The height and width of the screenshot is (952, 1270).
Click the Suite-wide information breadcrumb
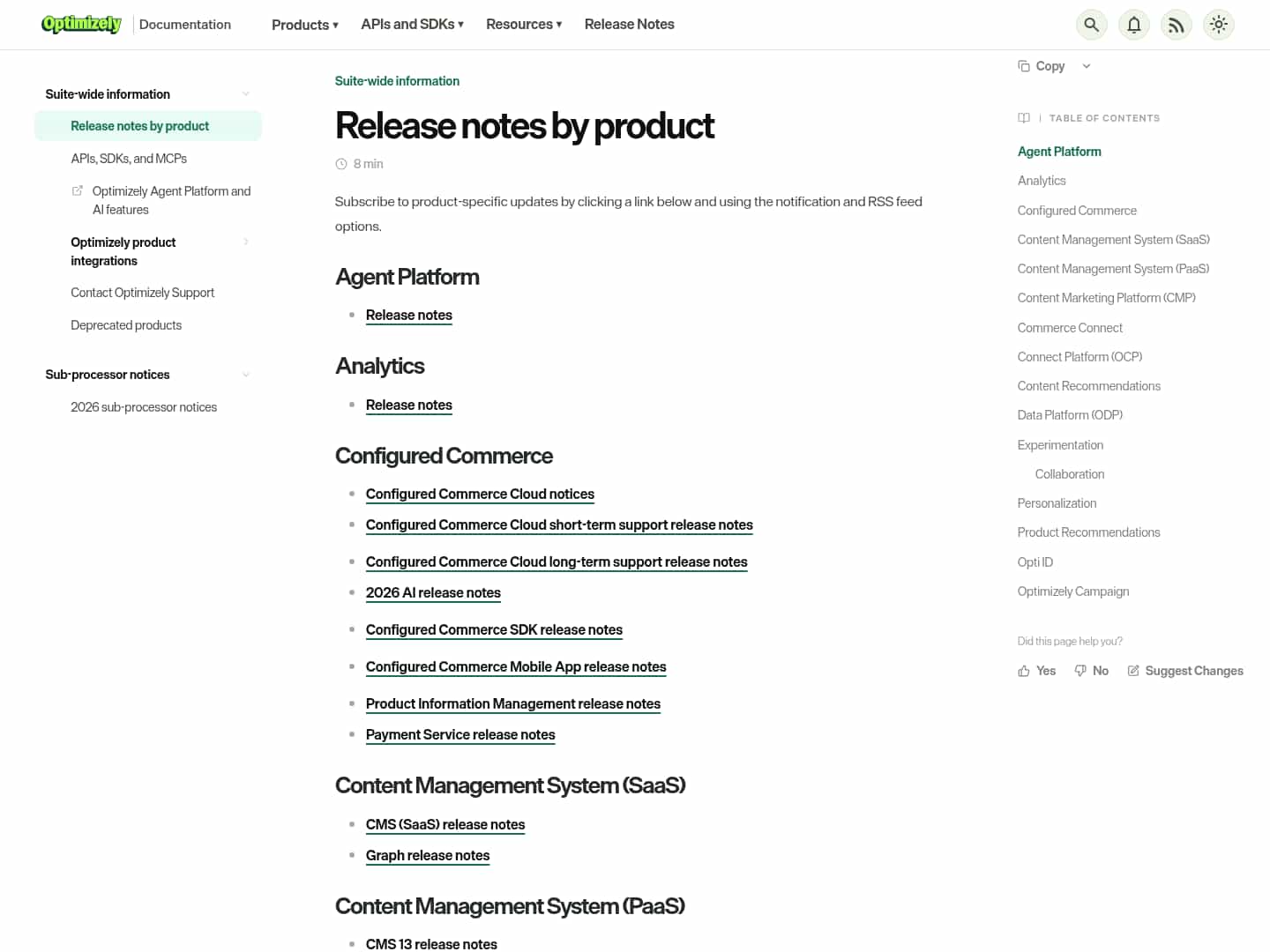[397, 81]
